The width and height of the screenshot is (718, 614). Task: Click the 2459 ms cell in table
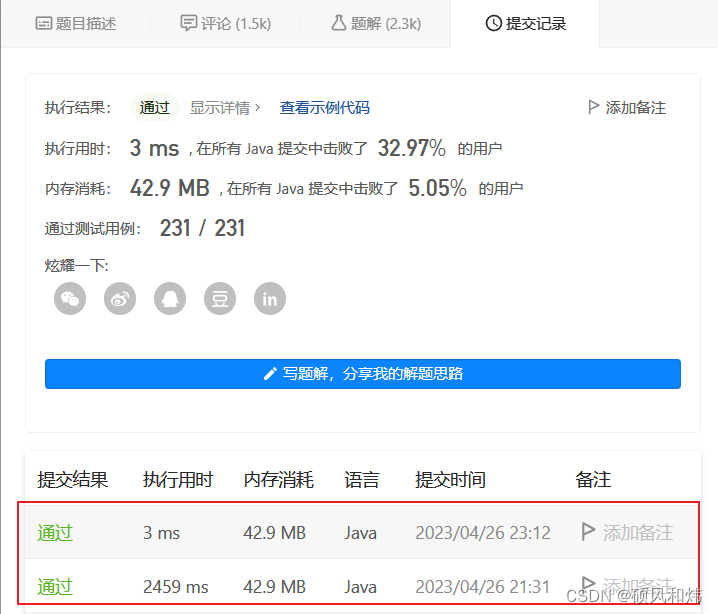pyautogui.click(x=175, y=587)
